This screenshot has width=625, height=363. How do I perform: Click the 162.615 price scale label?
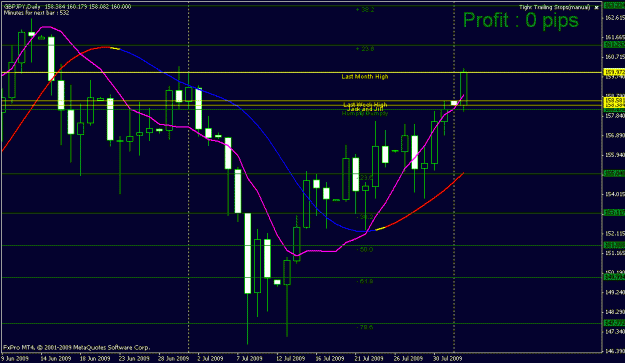point(615,18)
